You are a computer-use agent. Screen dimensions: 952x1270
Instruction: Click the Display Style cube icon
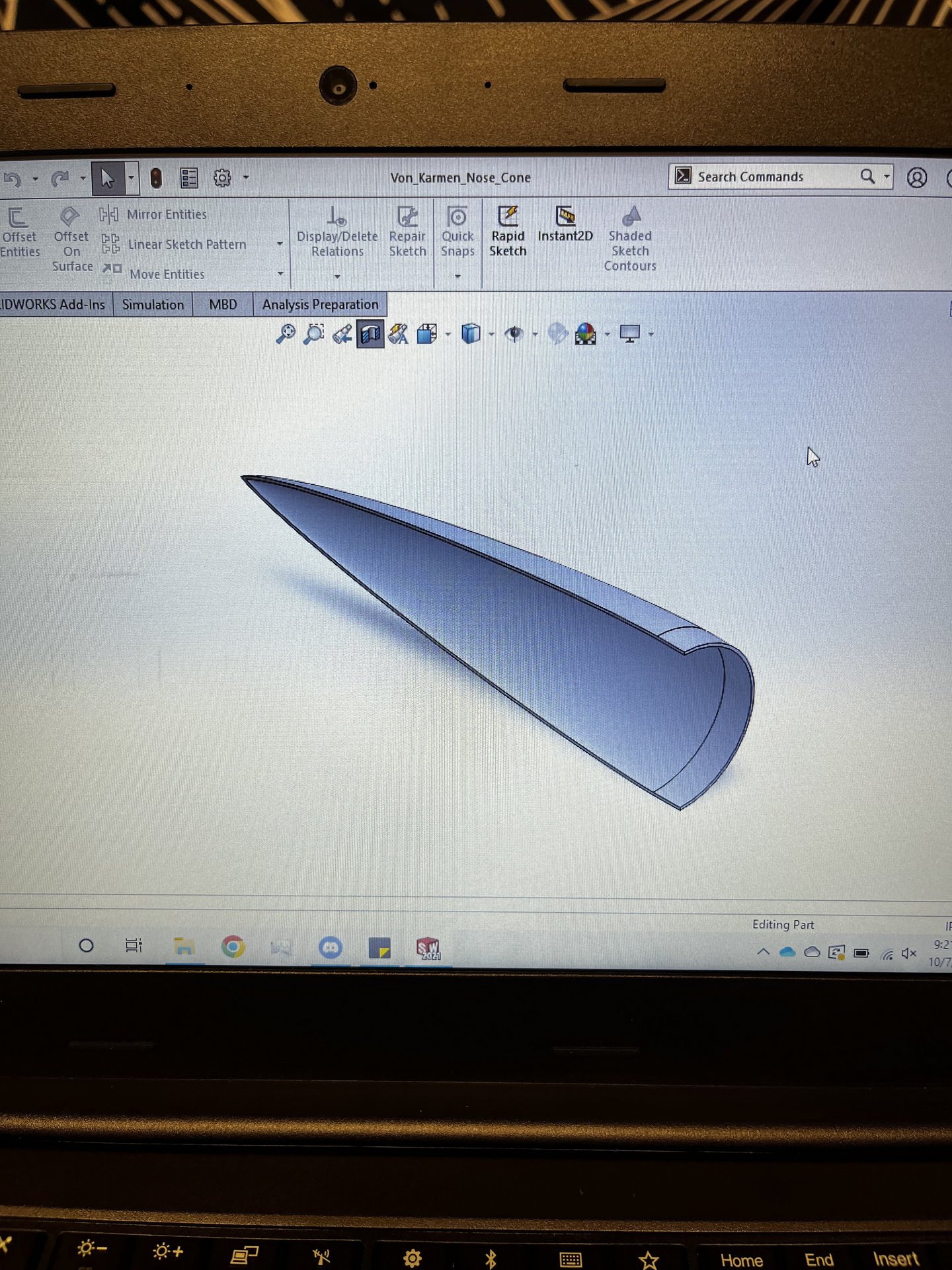click(x=470, y=334)
